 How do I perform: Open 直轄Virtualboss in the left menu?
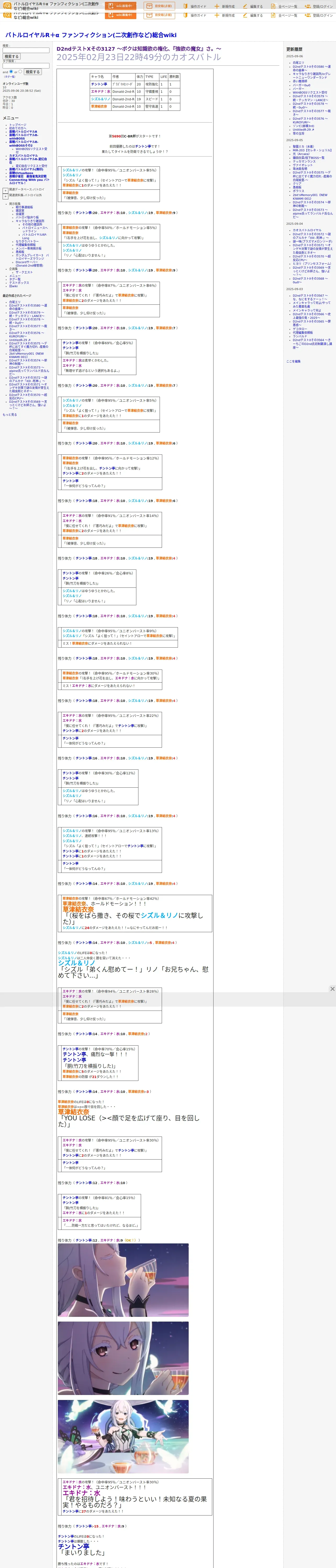click(x=21, y=173)
